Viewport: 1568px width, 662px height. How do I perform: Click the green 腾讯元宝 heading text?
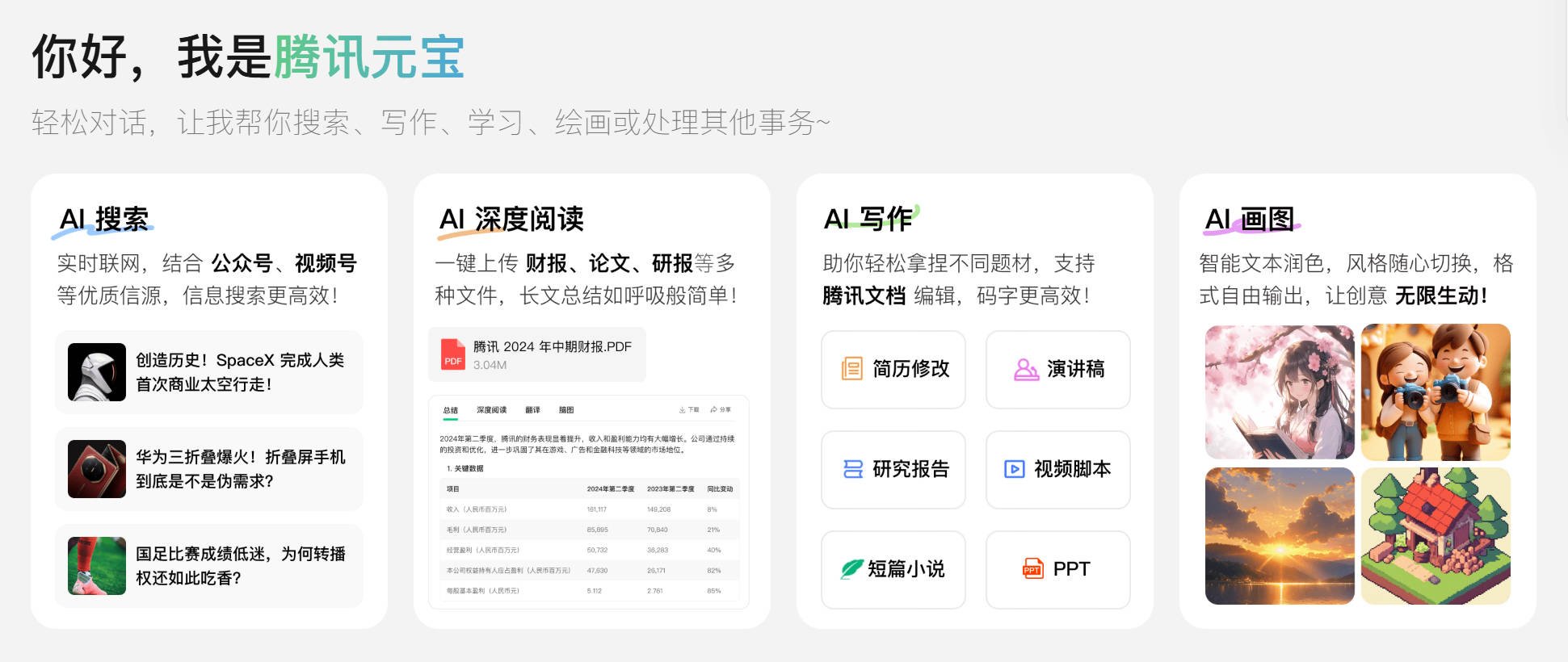pos(369,57)
